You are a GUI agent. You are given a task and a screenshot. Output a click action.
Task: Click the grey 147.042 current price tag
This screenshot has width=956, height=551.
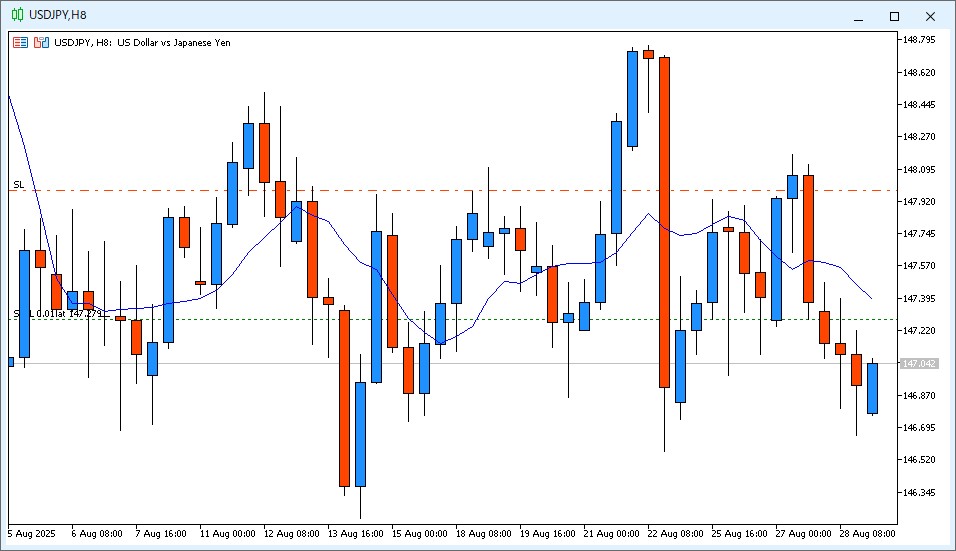click(919, 363)
